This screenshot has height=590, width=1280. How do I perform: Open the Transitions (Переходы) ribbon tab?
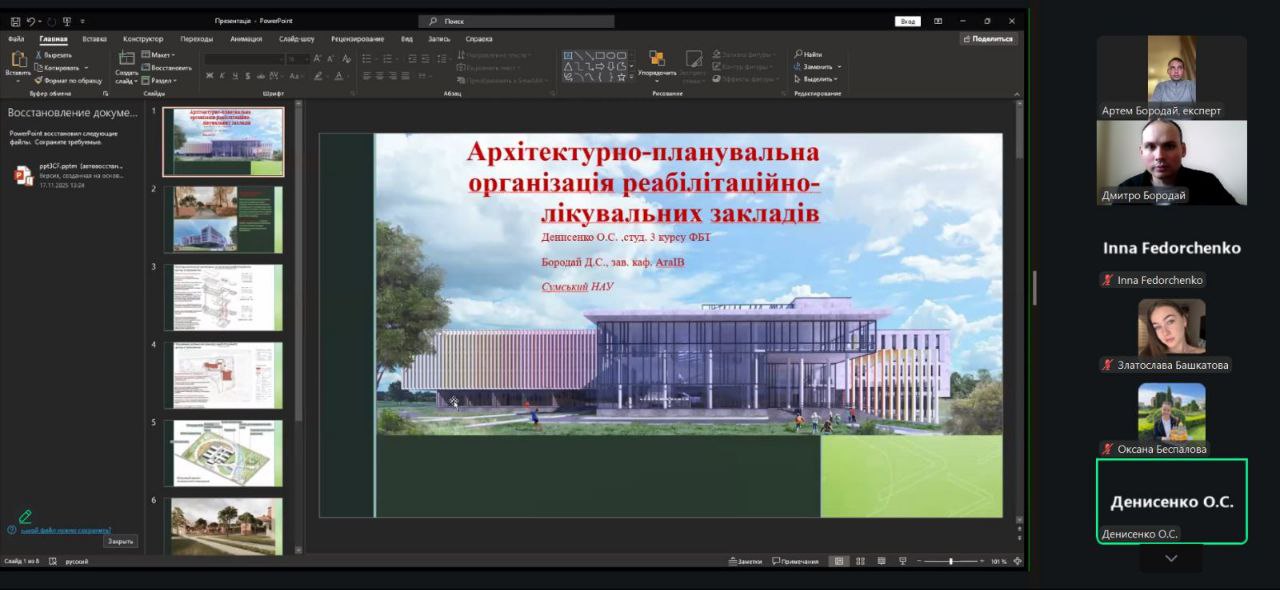click(x=196, y=39)
